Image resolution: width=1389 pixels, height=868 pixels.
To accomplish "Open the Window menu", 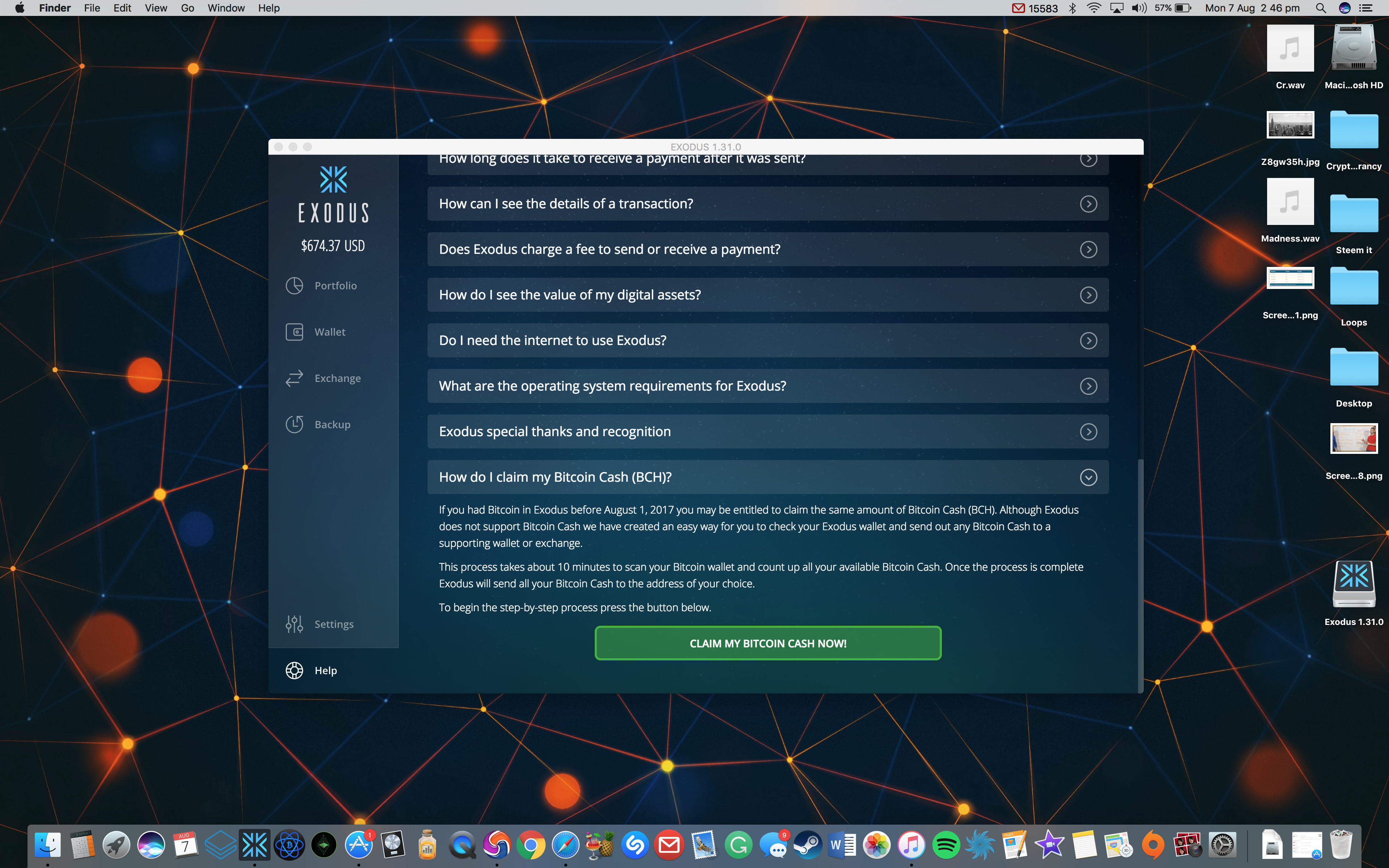I will [x=226, y=8].
